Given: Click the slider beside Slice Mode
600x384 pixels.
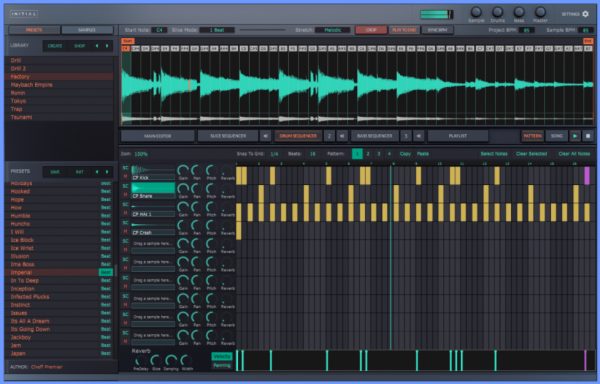Looking at the screenshot, I should pyautogui.click(x=262, y=30).
